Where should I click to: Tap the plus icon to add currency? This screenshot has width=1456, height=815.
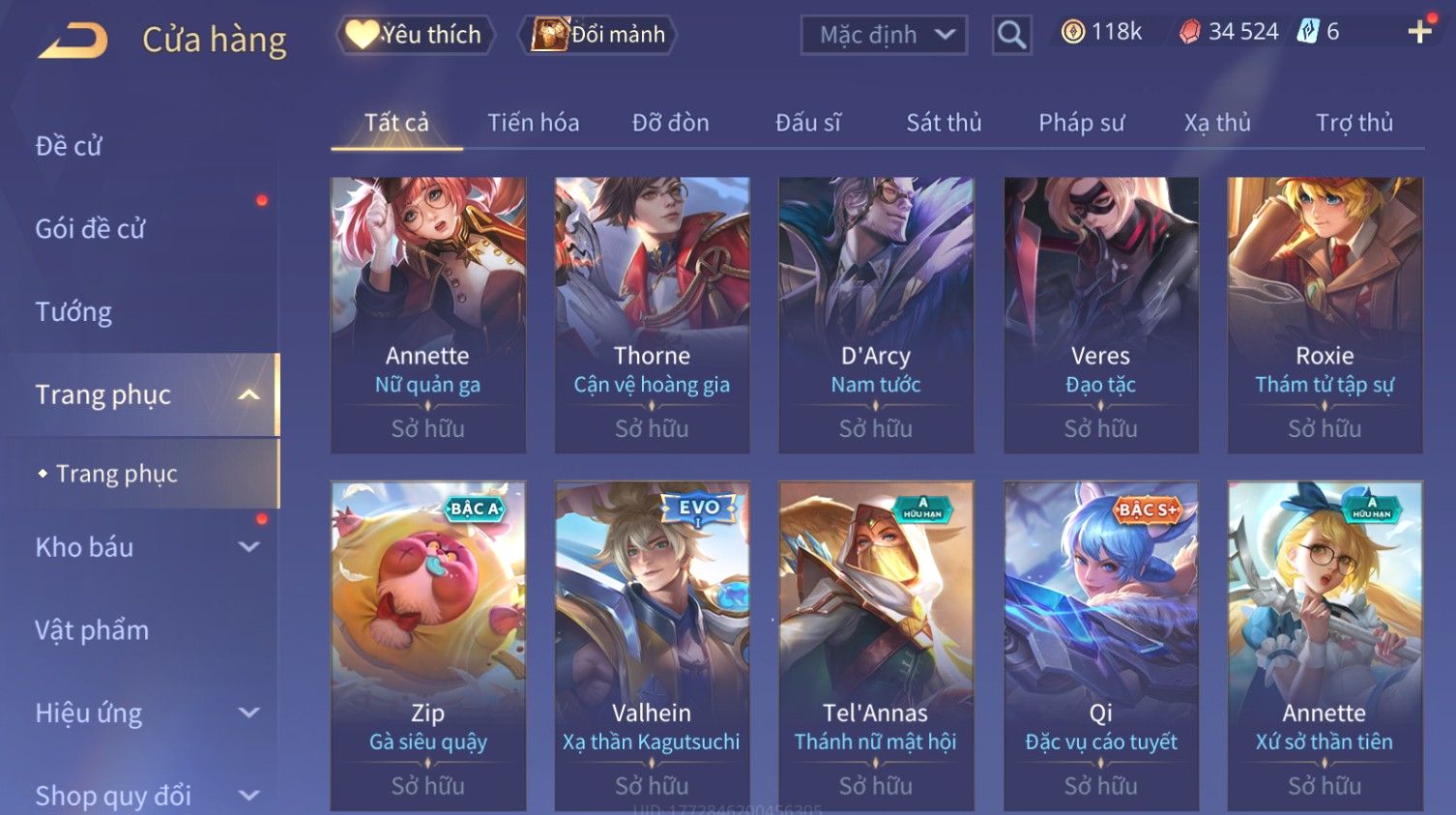click(x=1419, y=32)
